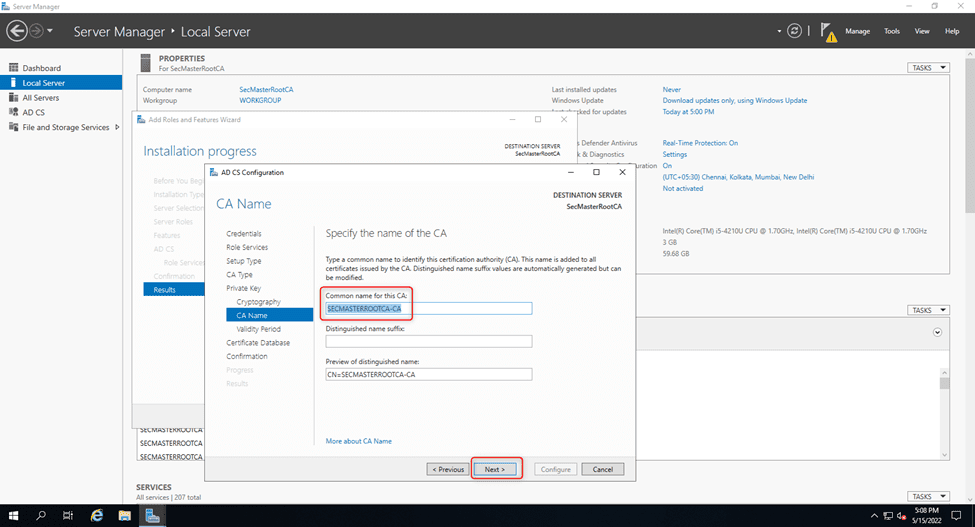Screen dimensions: 975x527
Task: Click the File and Storage Services icon
Action: tap(13, 127)
